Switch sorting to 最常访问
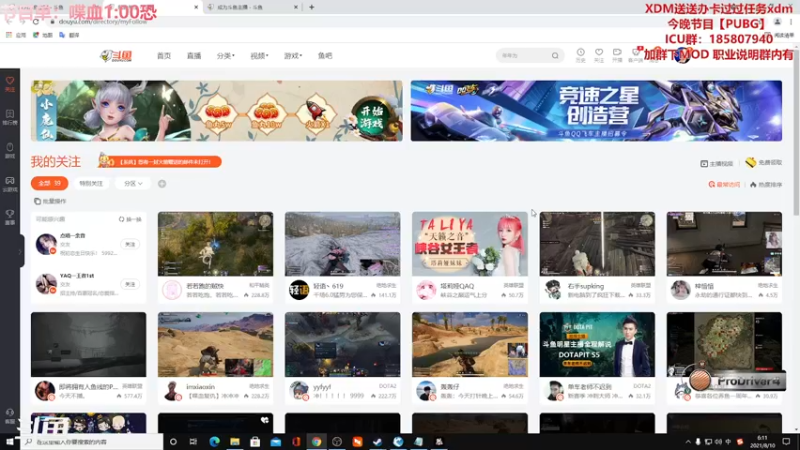This screenshot has width=800, height=450. [x=724, y=185]
